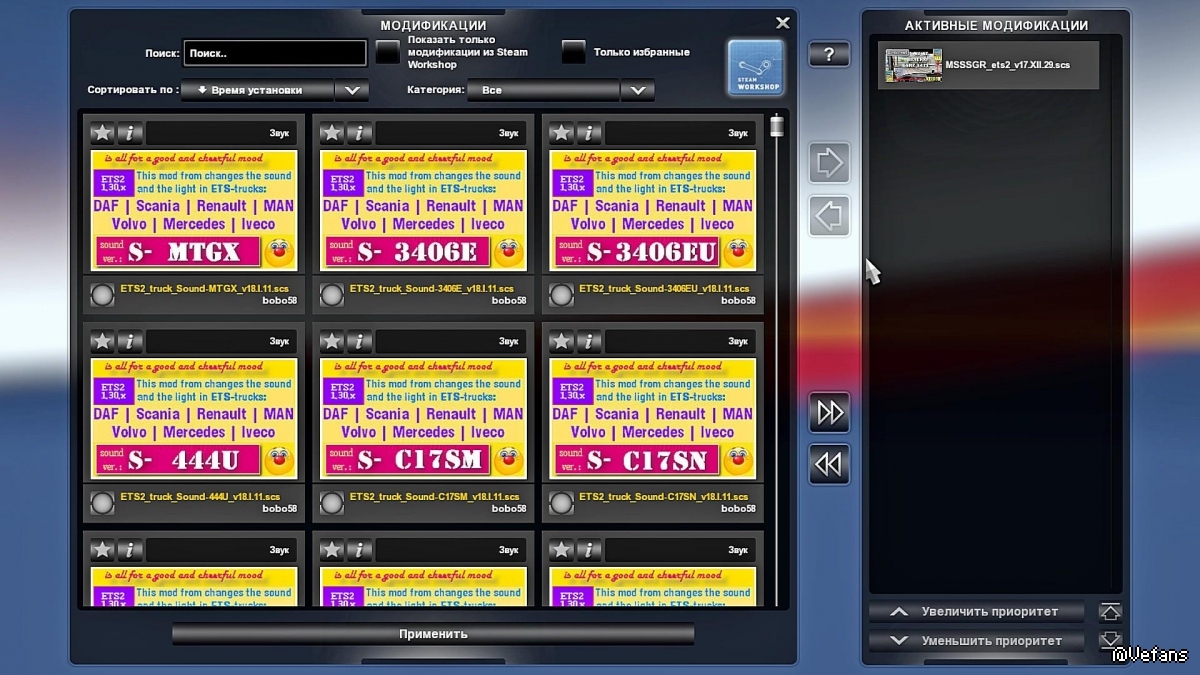
Task: Click the 'Применить' apply button
Action: 433,634
